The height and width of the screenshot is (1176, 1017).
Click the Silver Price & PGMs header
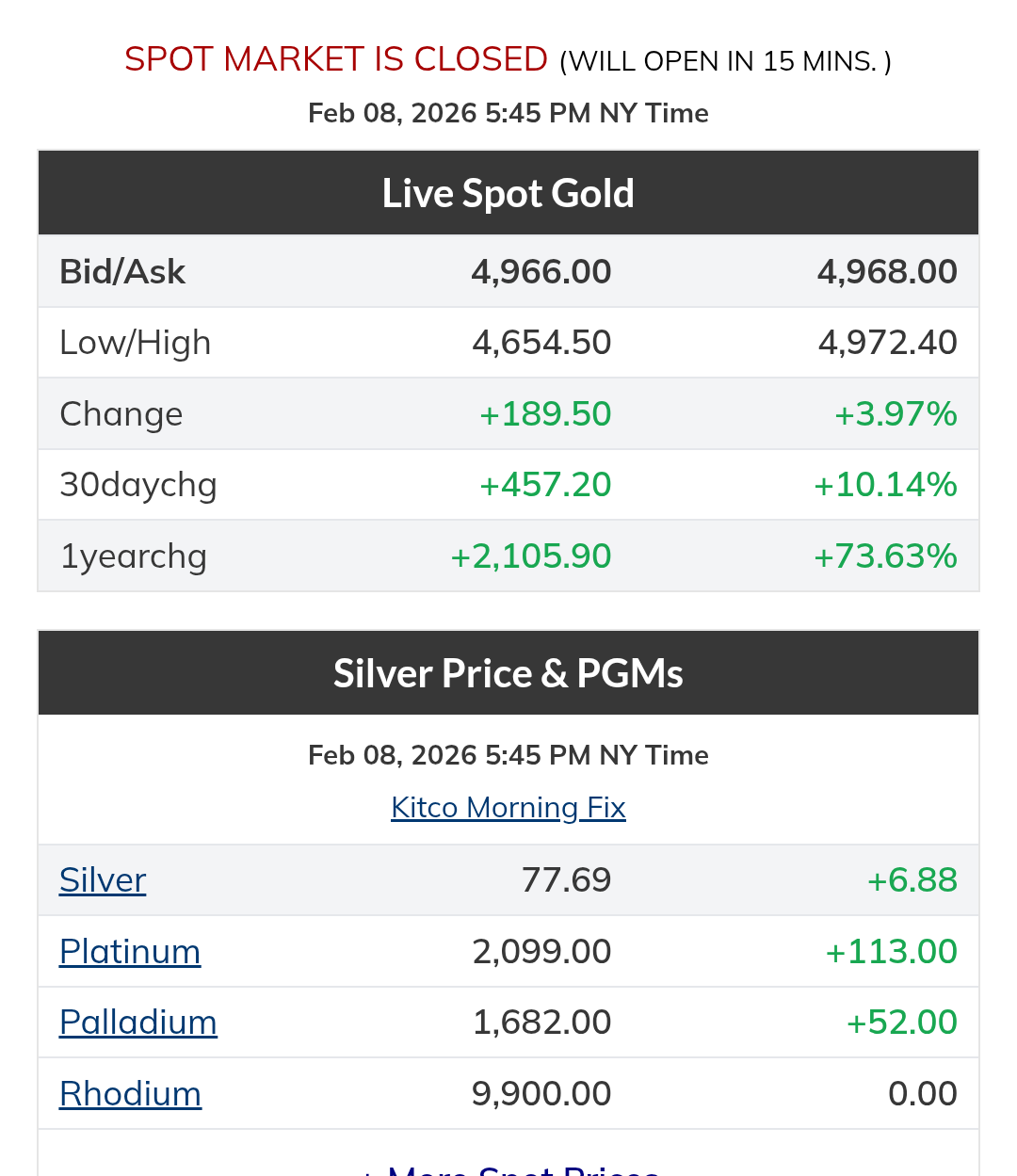[508, 673]
